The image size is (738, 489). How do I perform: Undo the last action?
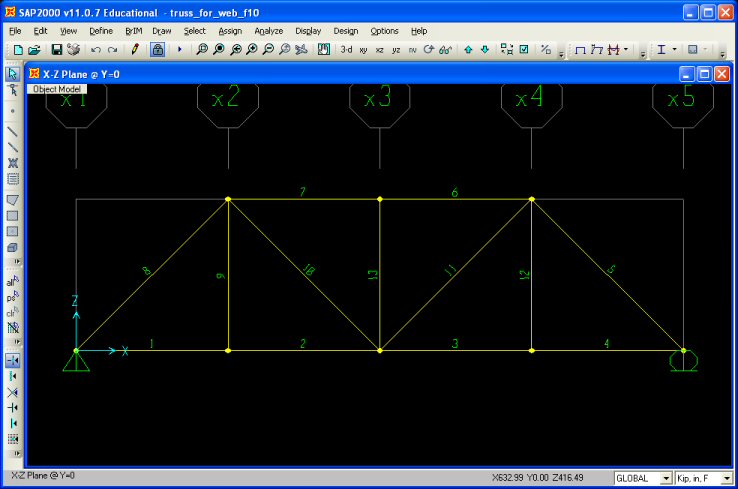click(x=96, y=49)
